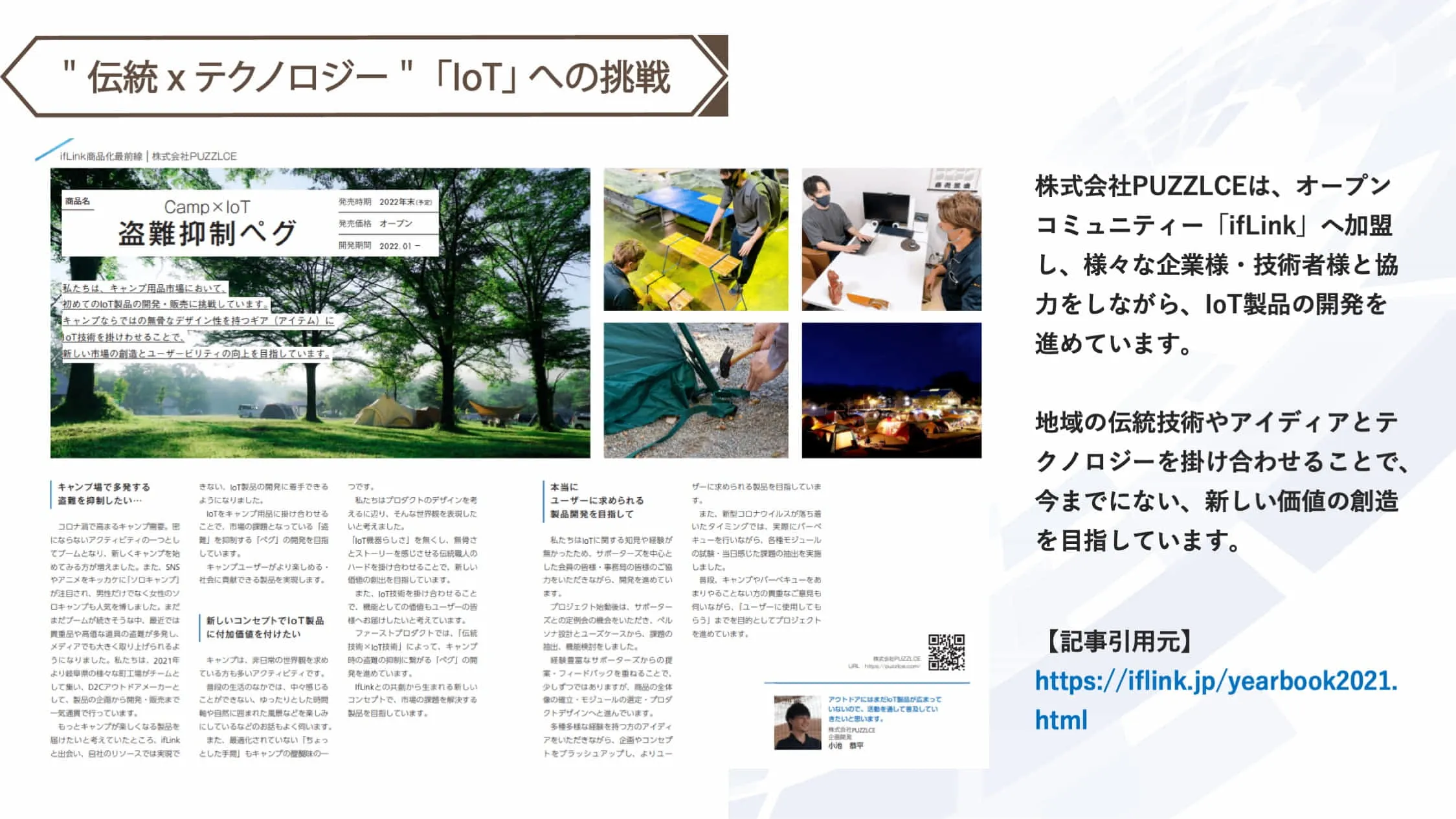Open the photo of two men at a desk
The width and height of the screenshot is (1456, 819).
click(x=891, y=240)
